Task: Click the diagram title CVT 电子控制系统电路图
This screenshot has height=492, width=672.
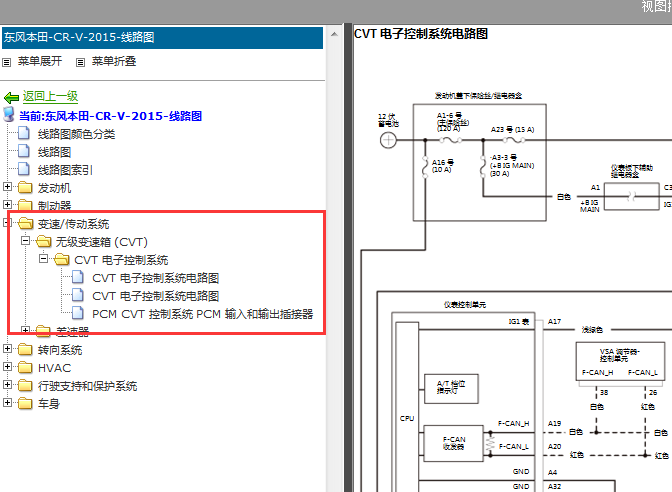Action: 421,34
